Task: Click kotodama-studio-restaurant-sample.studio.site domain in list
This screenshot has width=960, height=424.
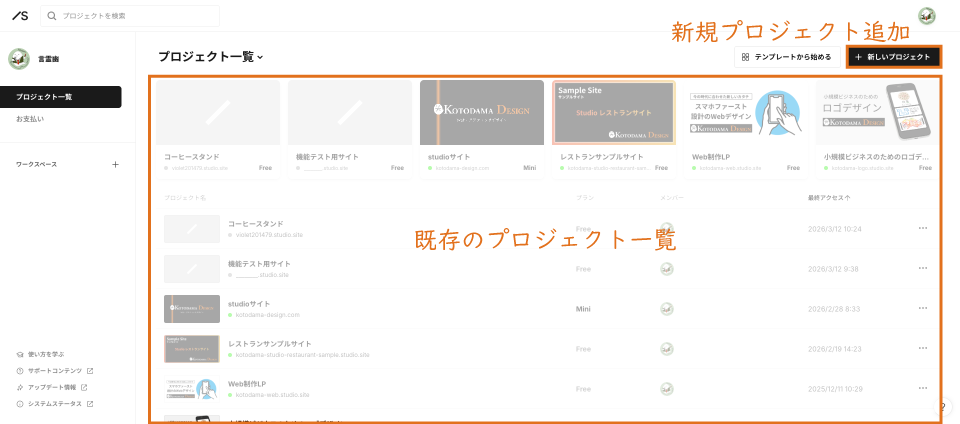Action: coord(302,355)
